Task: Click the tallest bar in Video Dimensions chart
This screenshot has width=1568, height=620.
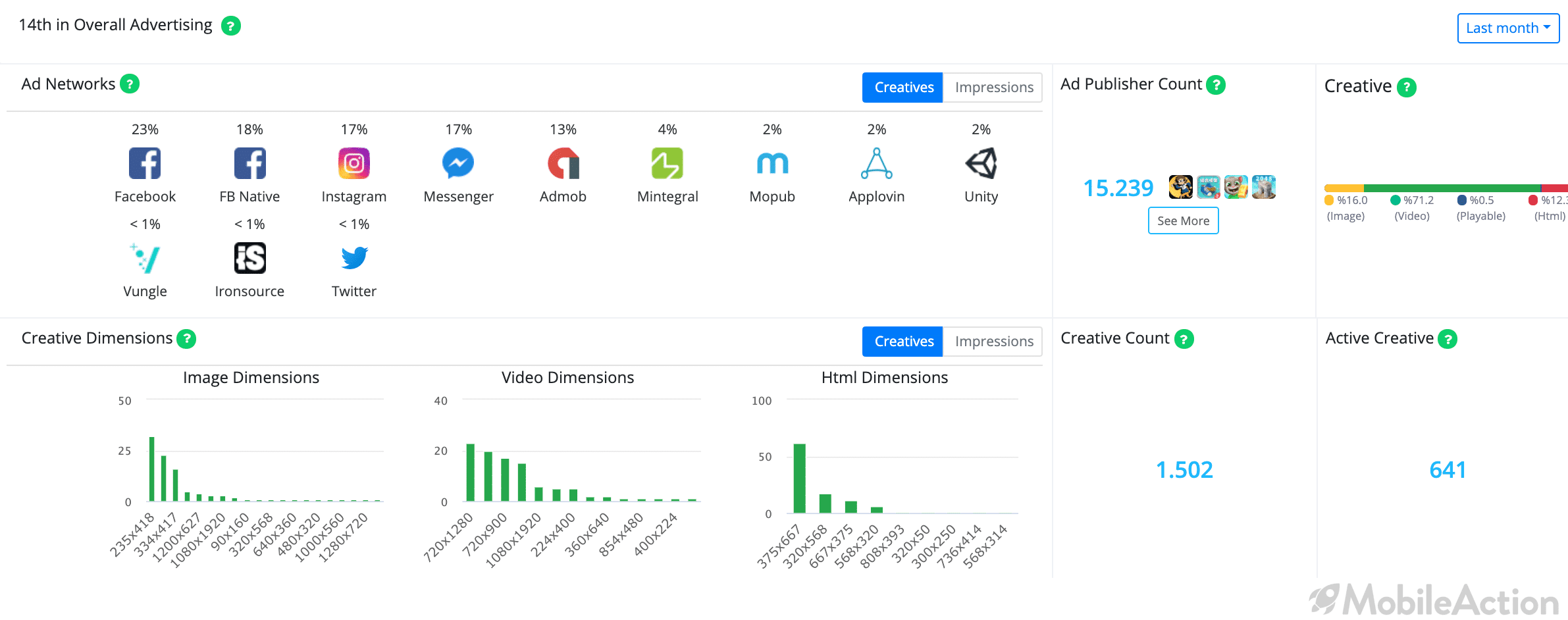Action: (471, 473)
